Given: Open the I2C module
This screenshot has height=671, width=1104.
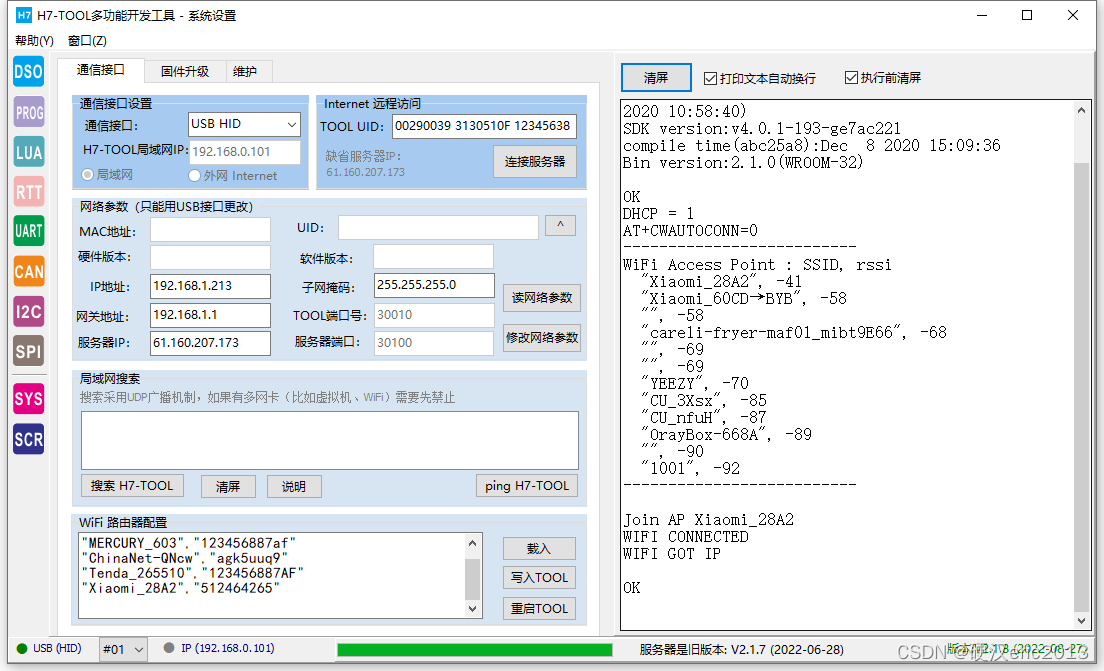Looking at the screenshot, I should (x=28, y=311).
